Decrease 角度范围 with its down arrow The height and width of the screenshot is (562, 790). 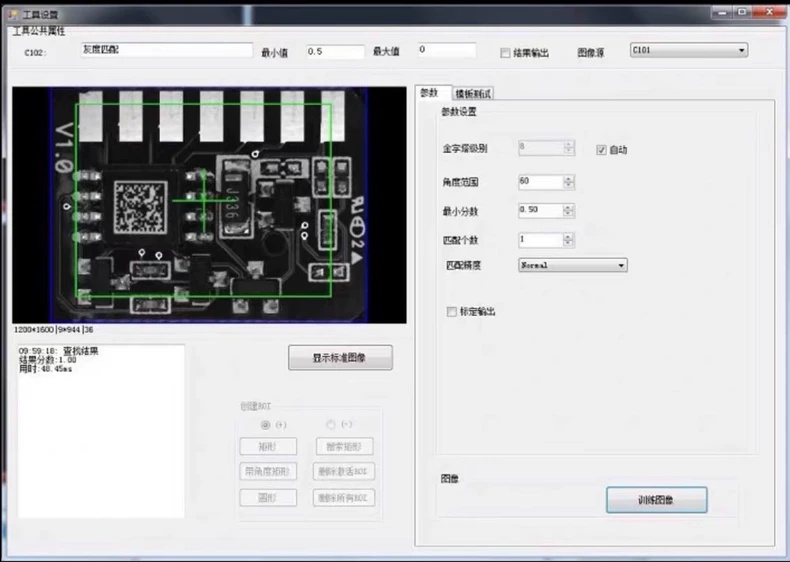[568, 185]
